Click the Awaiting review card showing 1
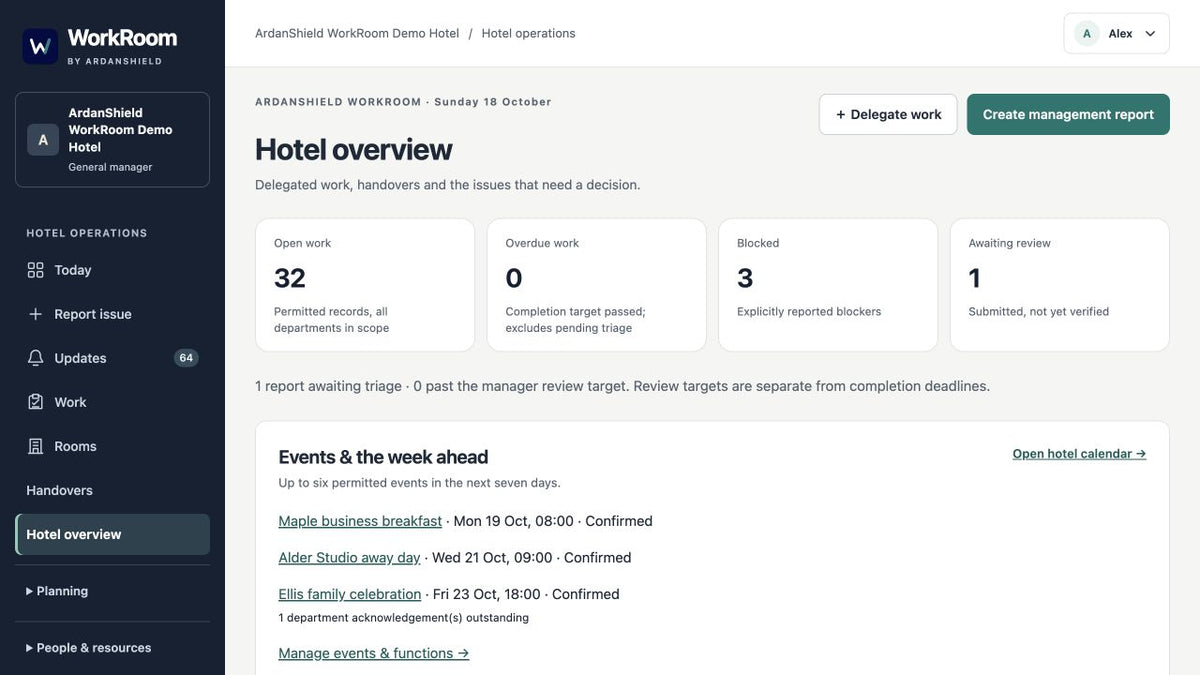This screenshot has width=1200, height=675. [1060, 285]
